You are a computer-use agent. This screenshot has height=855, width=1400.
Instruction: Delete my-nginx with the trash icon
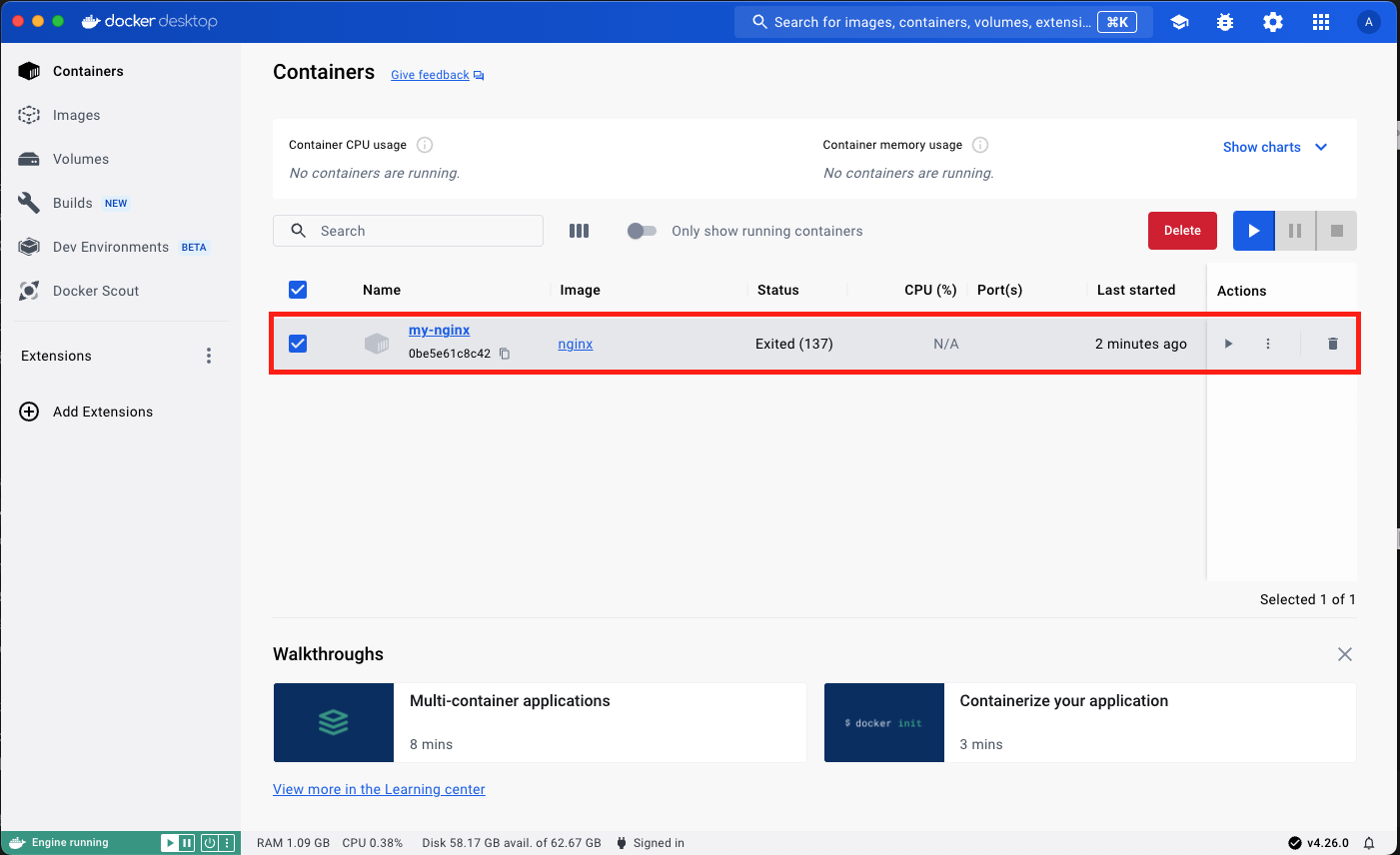click(x=1332, y=344)
